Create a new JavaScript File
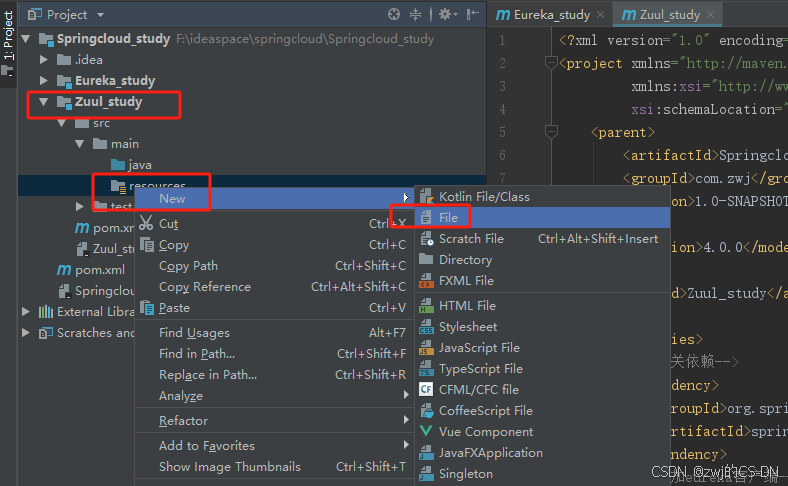The width and height of the screenshot is (788, 486). 543,348
